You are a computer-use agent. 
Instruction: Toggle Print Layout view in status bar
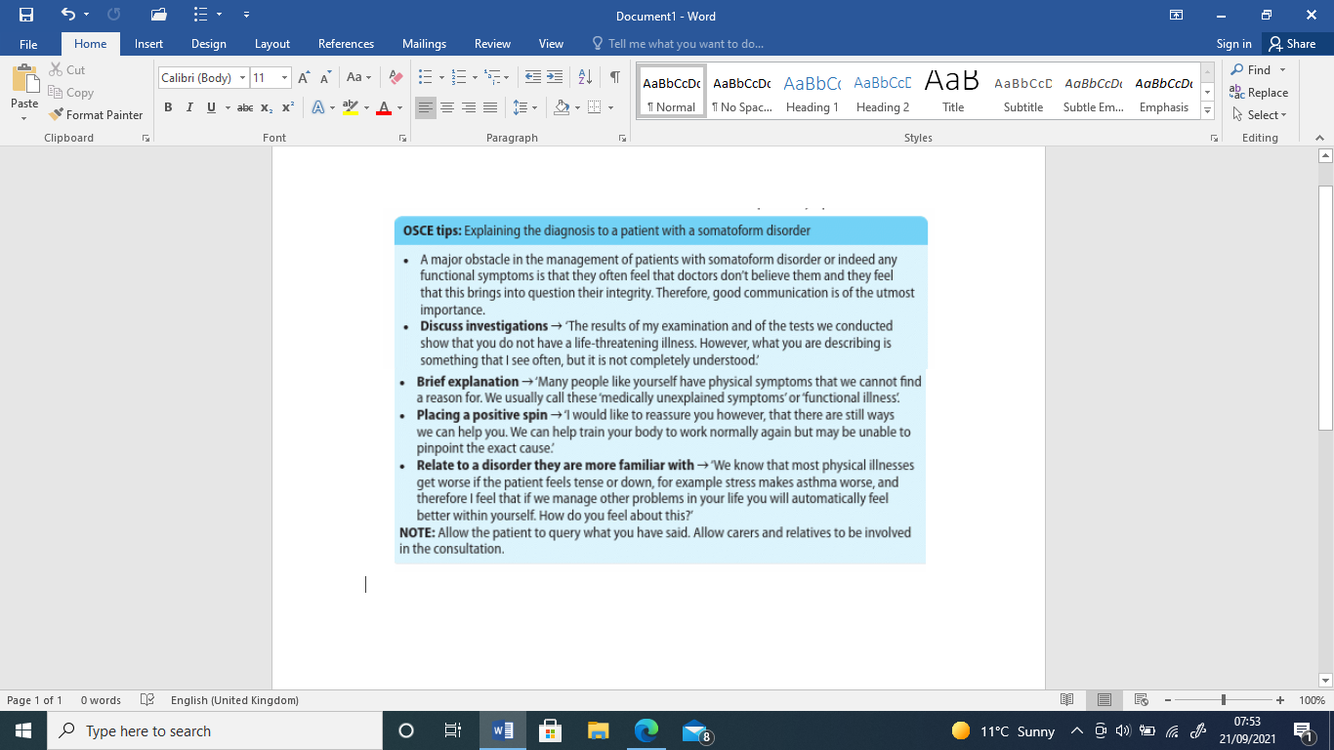pos(1104,700)
